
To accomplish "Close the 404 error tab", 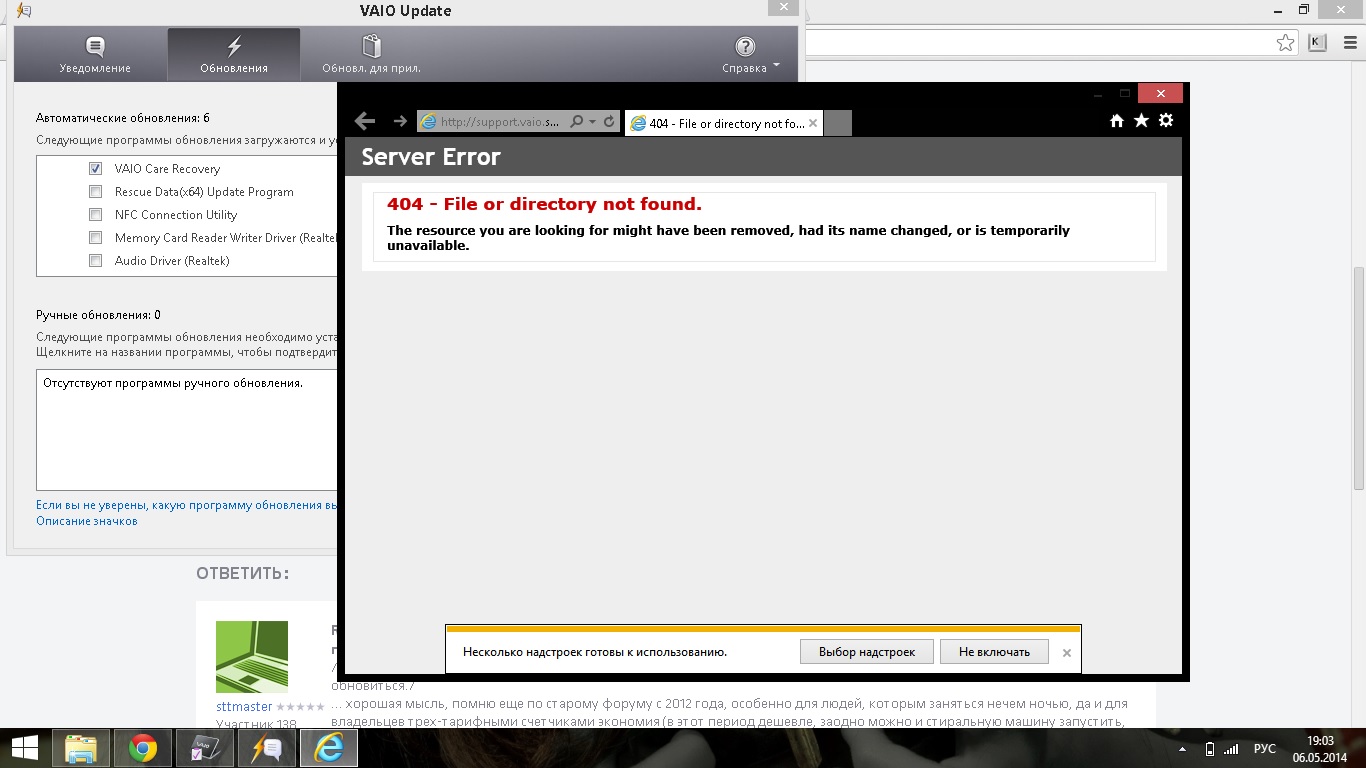I will click(813, 123).
